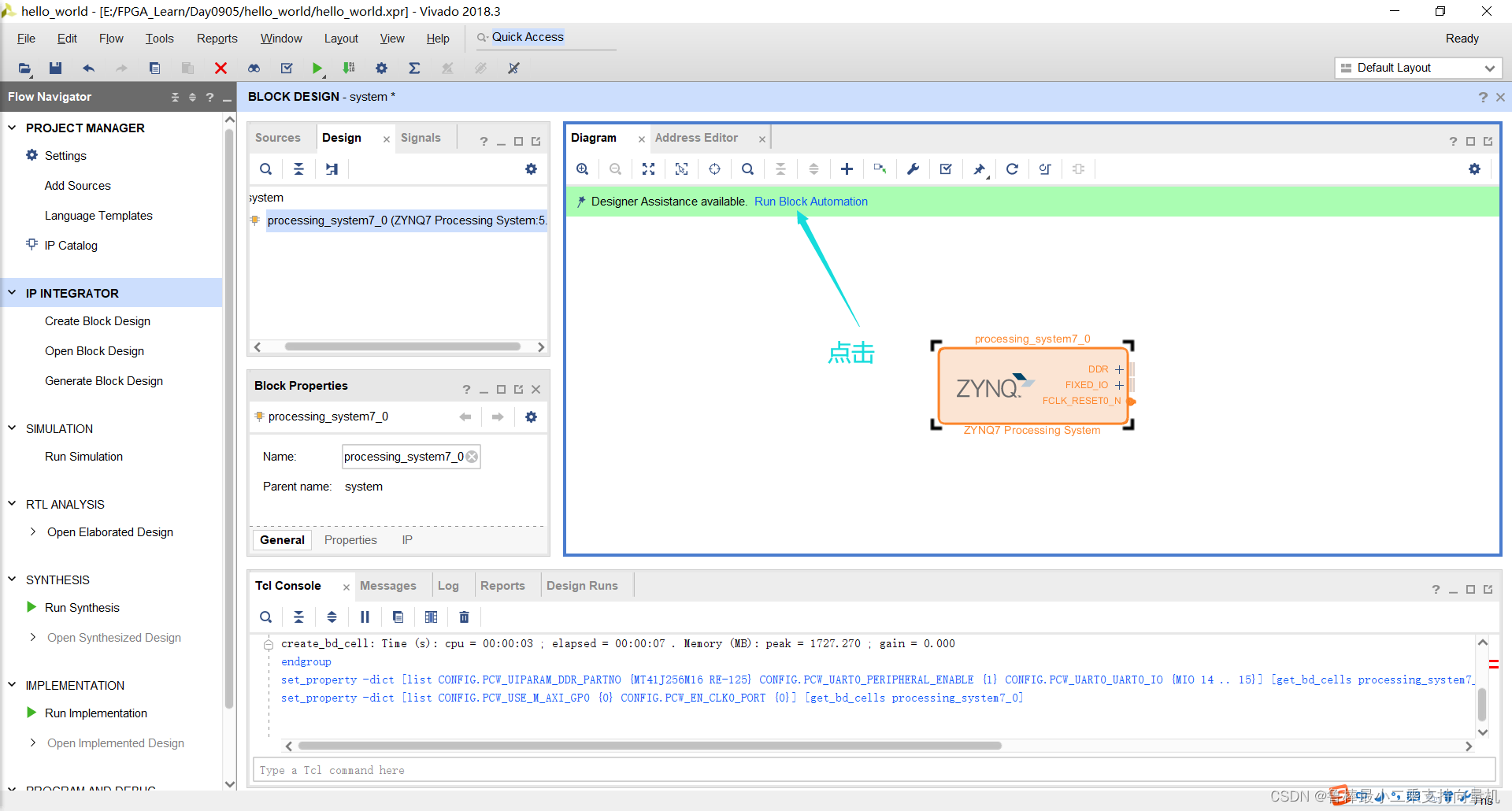
Task: Zoom out on the block diagram
Action: point(615,169)
